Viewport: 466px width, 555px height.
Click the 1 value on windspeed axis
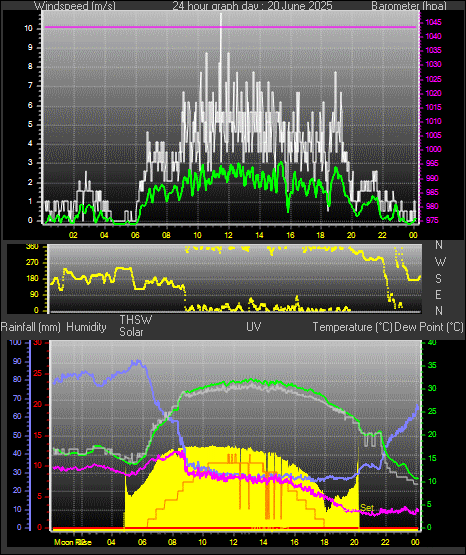(30, 201)
